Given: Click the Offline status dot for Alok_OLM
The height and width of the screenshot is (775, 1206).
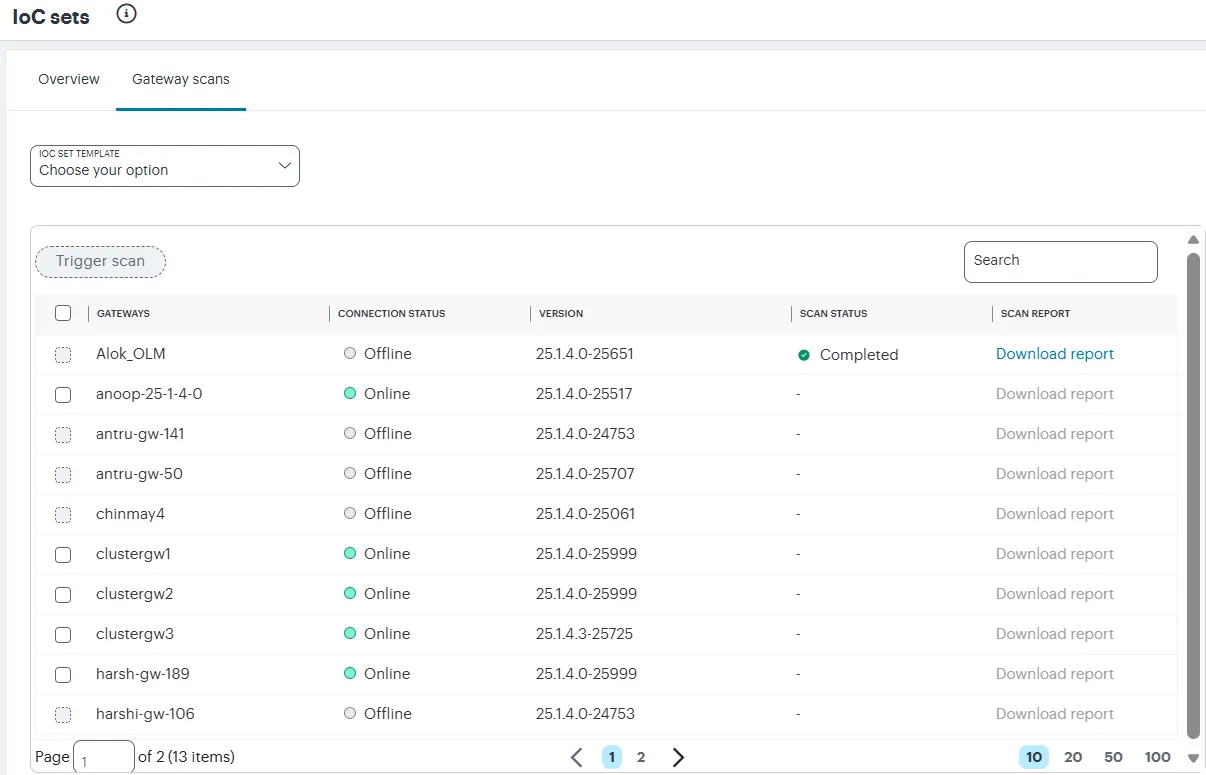Looking at the screenshot, I should tap(350, 353).
